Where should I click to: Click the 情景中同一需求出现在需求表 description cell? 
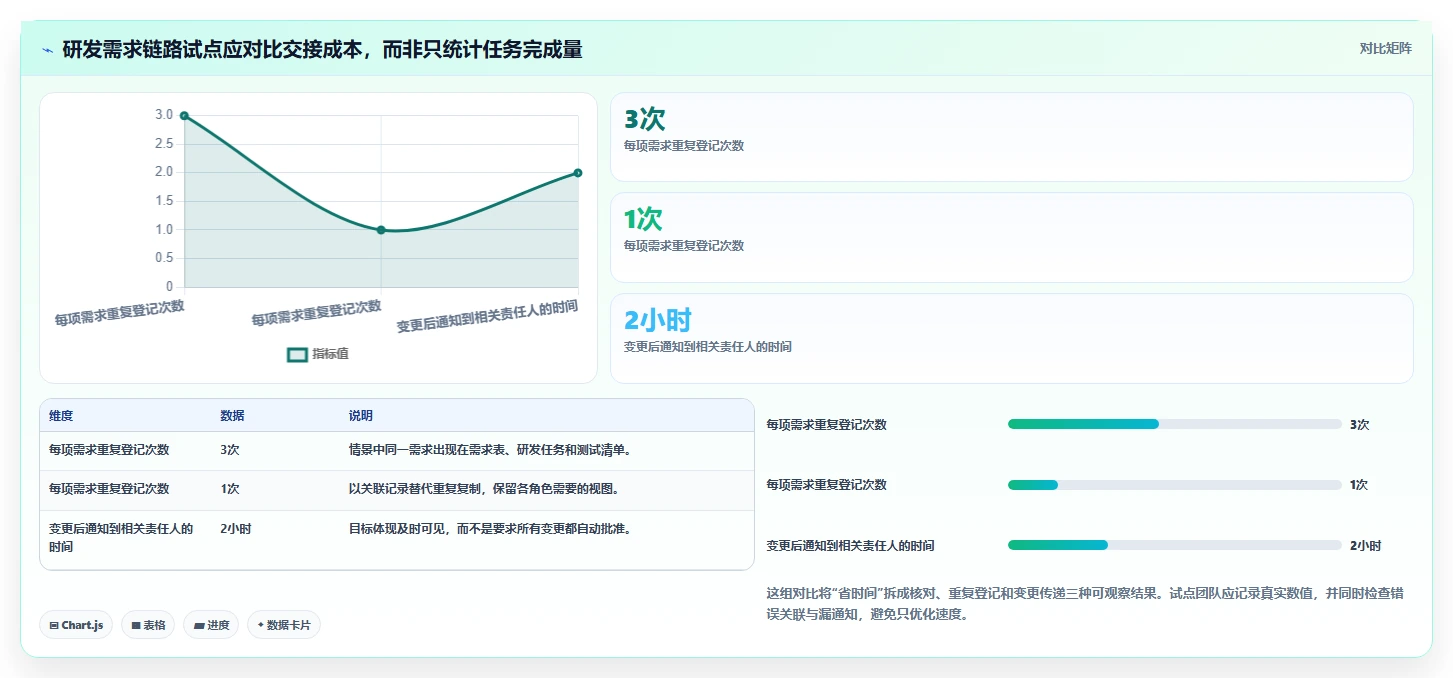click(x=490, y=450)
